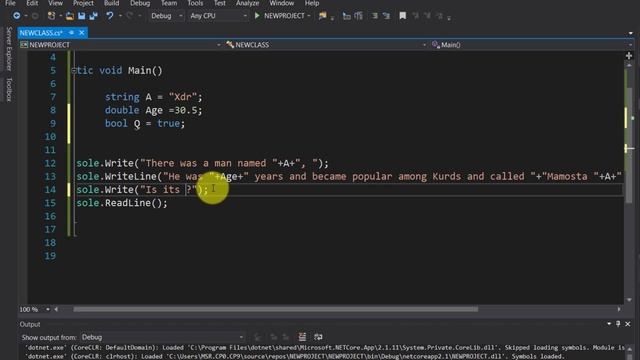Image resolution: width=640 pixels, height=360 pixels.
Task: Open the Team menu
Action: click(169, 3)
